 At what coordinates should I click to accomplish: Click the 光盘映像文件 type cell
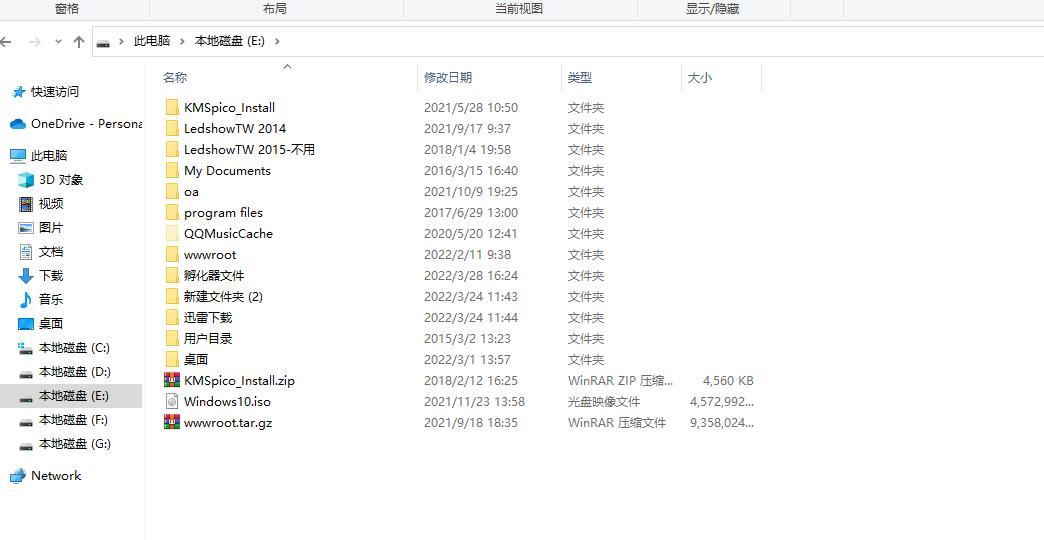pyautogui.click(x=604, y=402)
